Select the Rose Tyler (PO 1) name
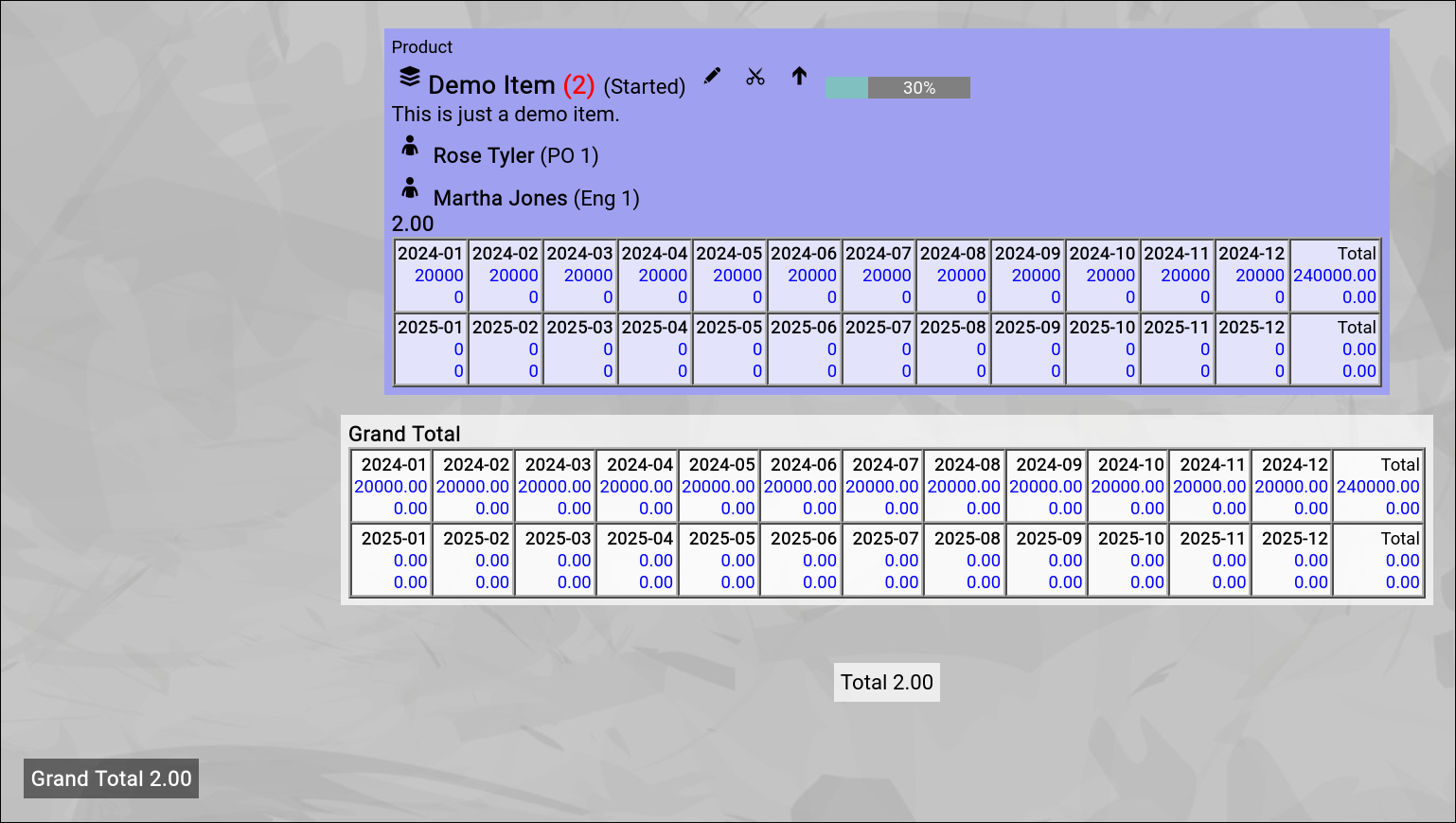 (x=515, y=155)
